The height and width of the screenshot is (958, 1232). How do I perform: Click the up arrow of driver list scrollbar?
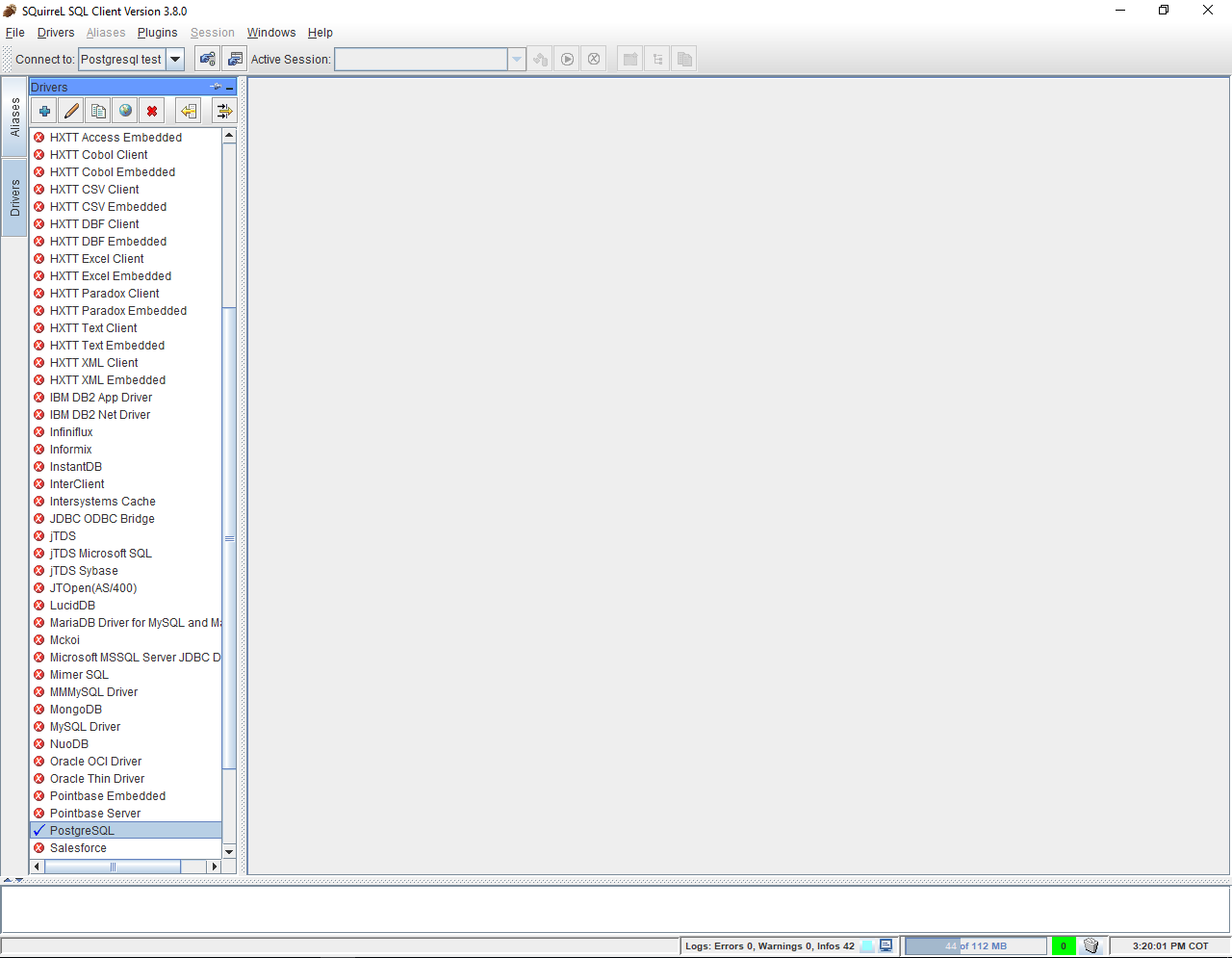(x=229, y=136)
